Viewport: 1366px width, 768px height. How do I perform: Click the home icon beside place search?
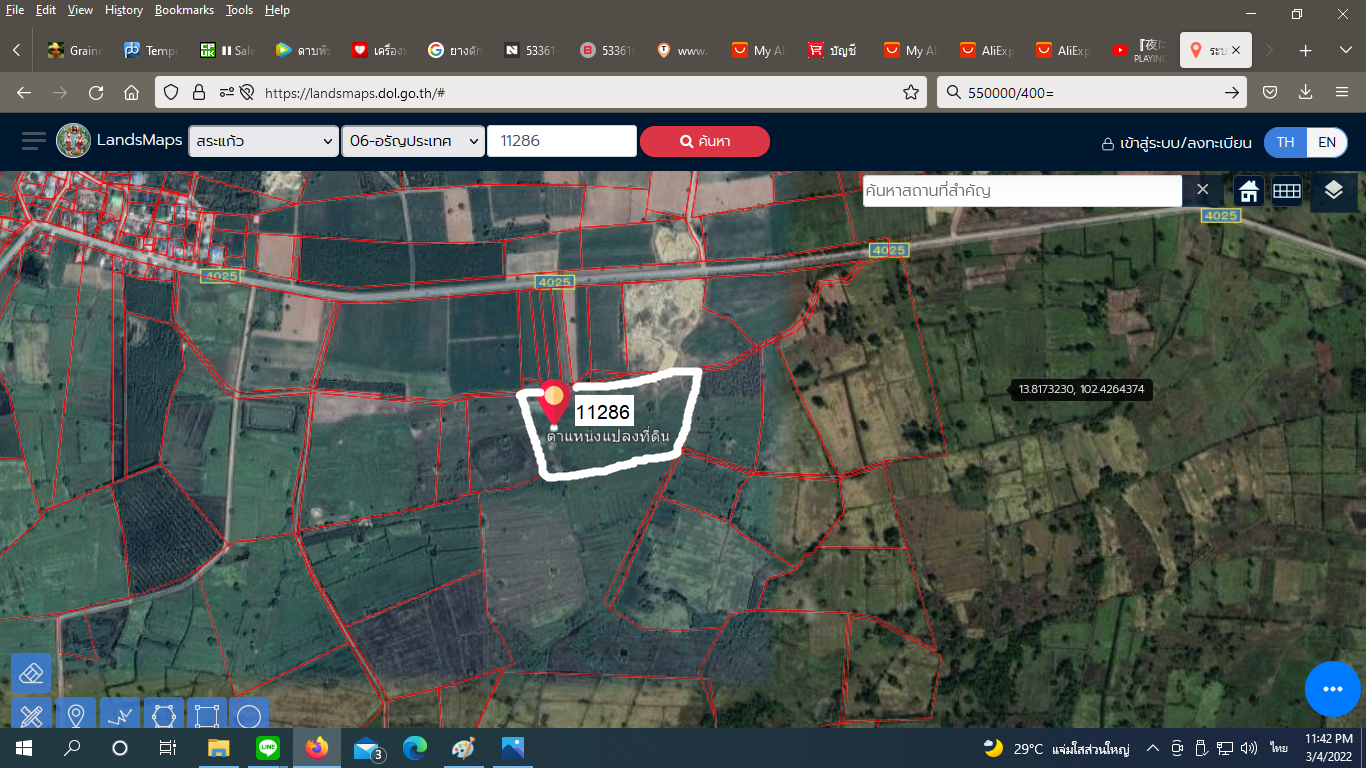1248,191
